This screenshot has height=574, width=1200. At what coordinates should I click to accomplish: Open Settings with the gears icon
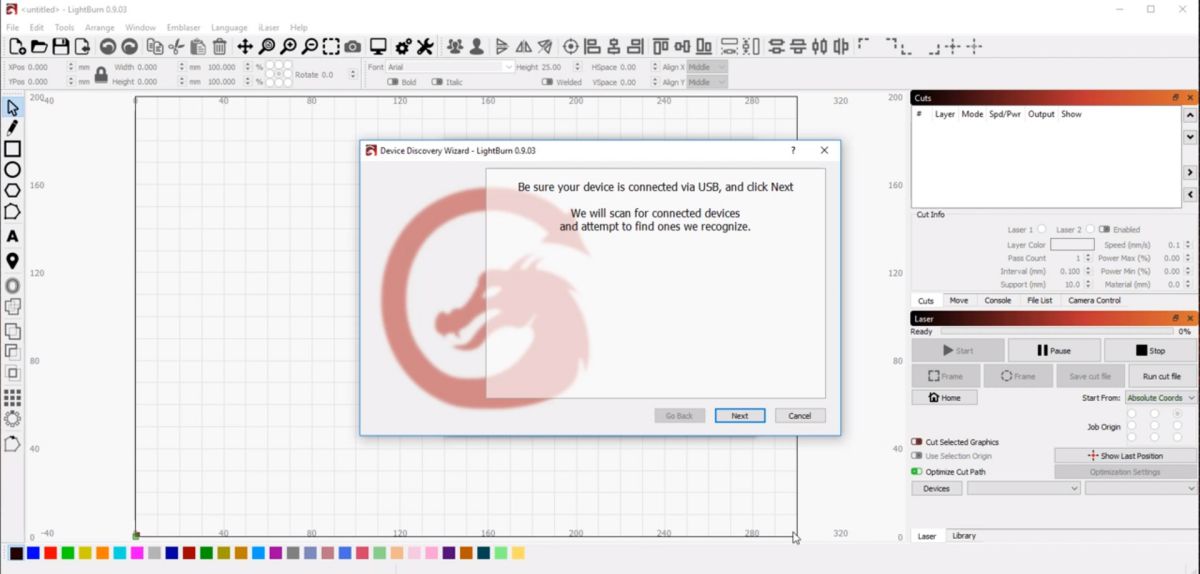403,46
